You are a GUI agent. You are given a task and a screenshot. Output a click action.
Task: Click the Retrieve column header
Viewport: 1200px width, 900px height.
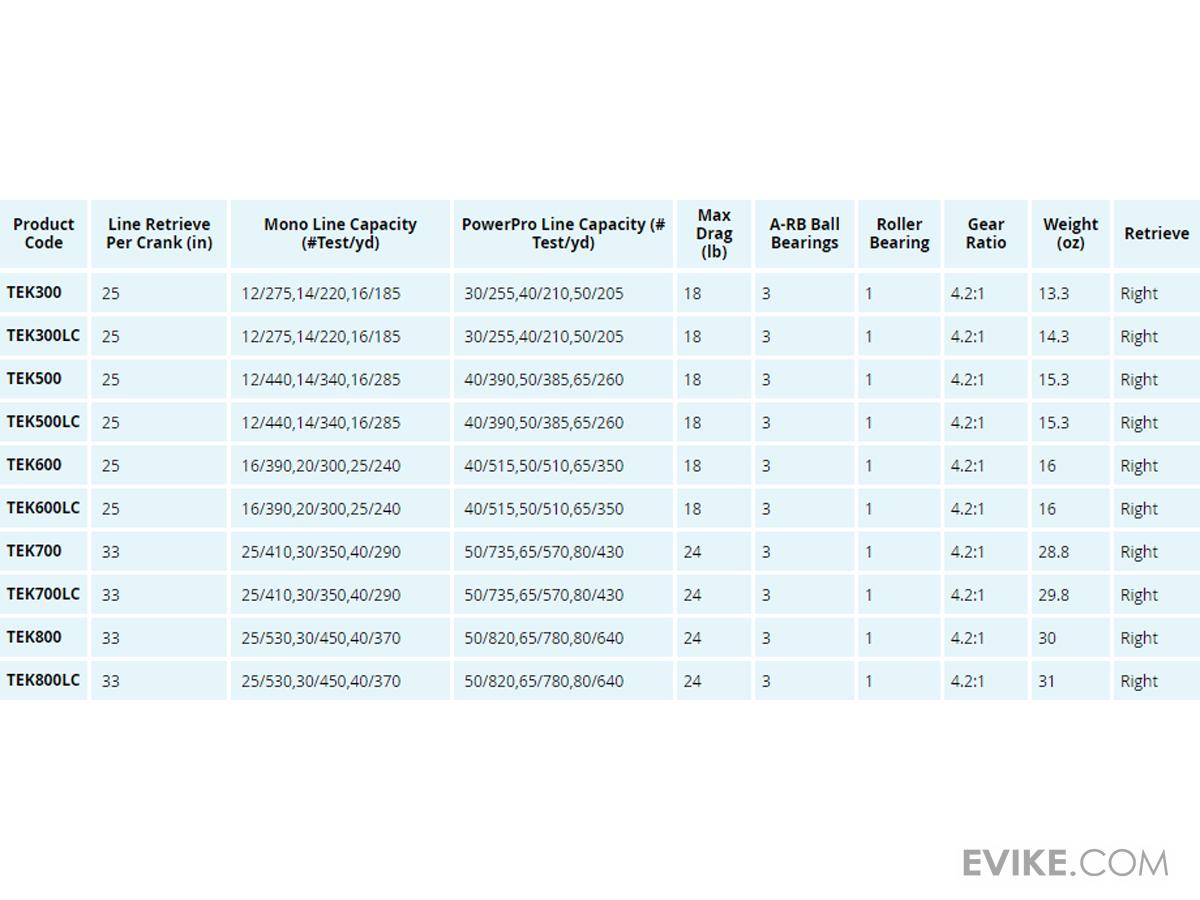pos(1156,234)
